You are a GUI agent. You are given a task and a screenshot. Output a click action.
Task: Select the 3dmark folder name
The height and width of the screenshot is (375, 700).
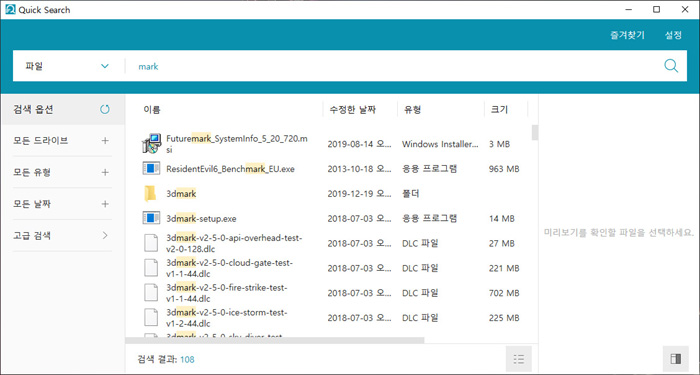(181, 194)
